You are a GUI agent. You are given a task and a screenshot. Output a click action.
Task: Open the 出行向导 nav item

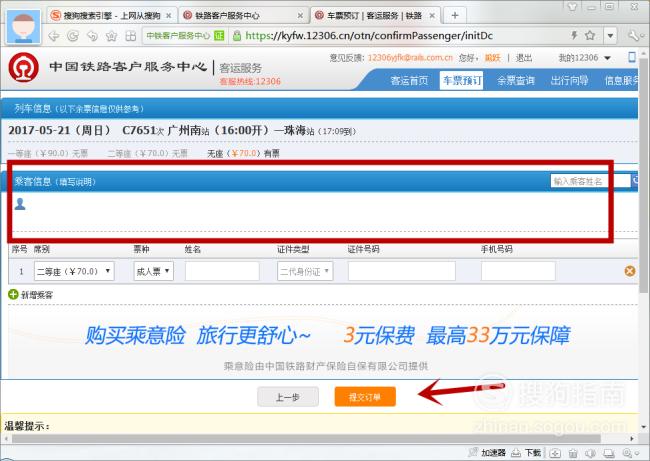[x=569, y=80]
